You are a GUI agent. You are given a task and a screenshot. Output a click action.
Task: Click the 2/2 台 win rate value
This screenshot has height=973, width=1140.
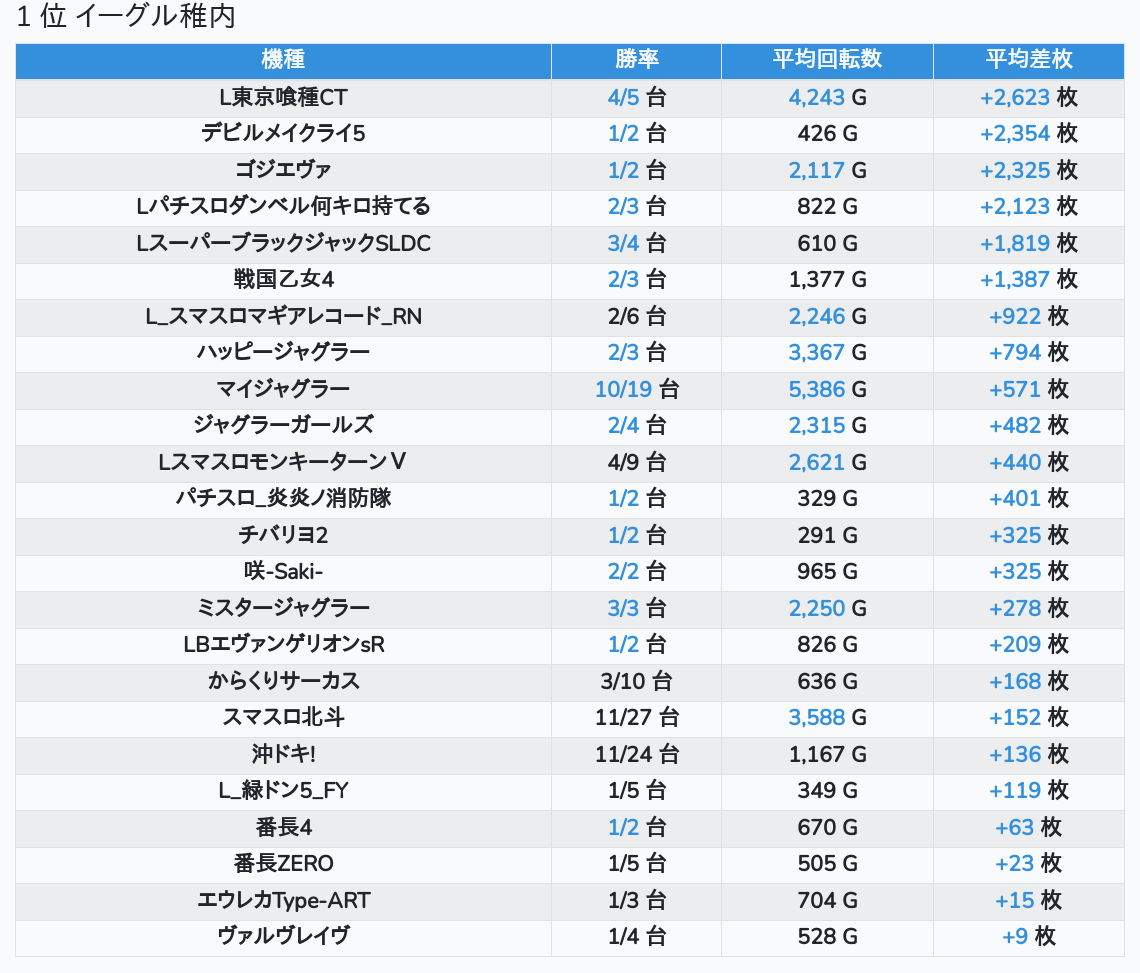click(636, 572)
